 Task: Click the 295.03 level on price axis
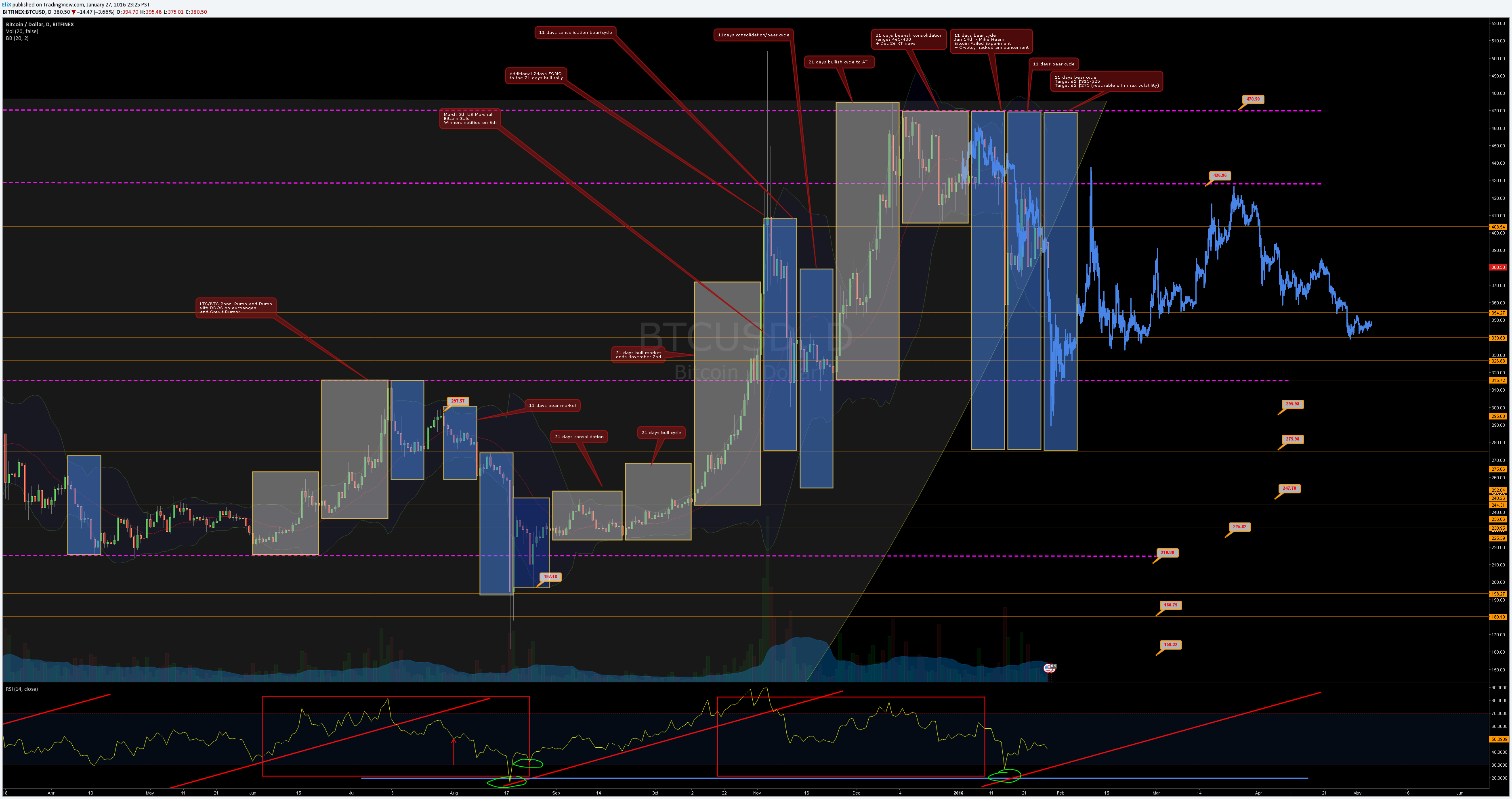tap(1498, 417)
